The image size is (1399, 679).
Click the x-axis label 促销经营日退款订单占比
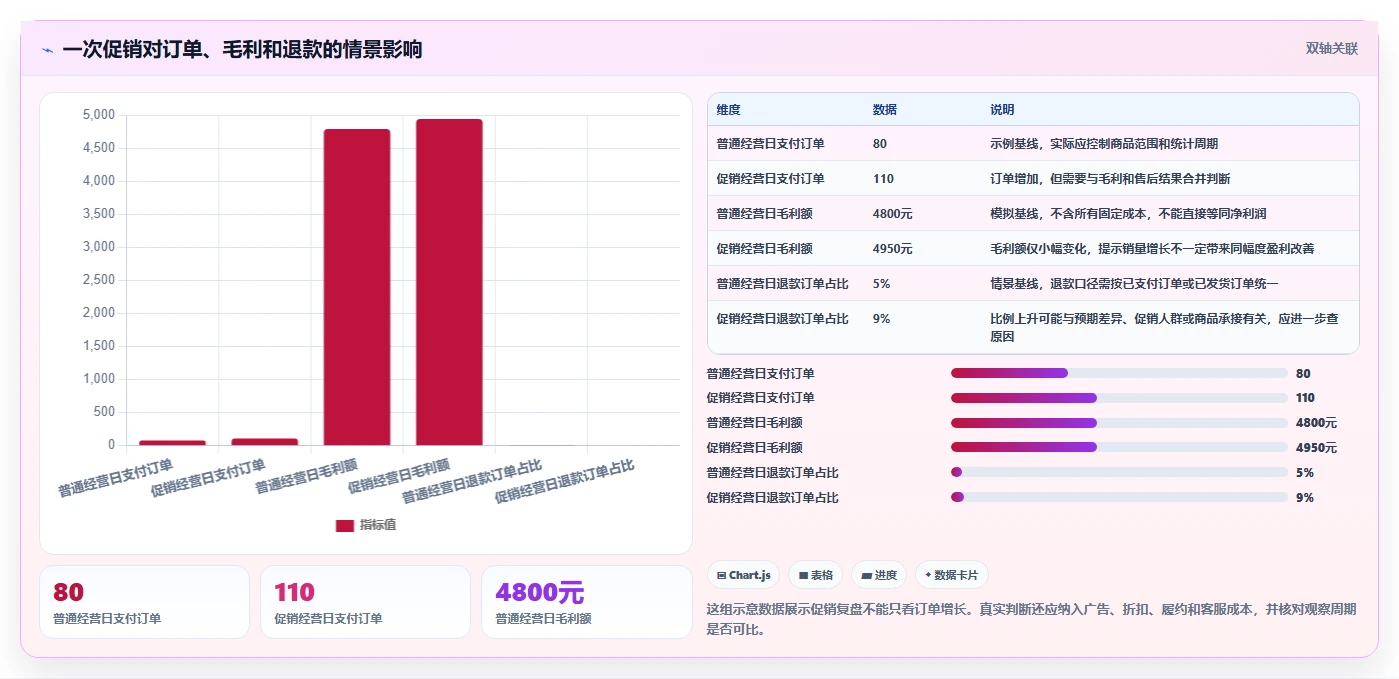[x=565, y=481]
